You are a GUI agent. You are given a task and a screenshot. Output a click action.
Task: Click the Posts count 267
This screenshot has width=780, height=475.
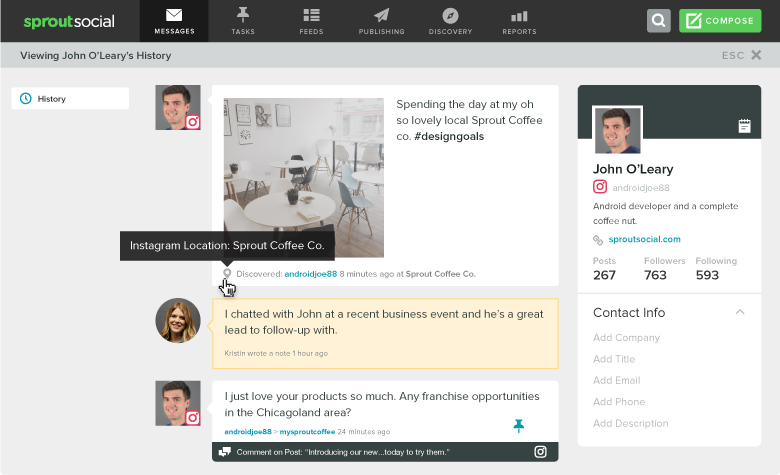pos(604,275)
